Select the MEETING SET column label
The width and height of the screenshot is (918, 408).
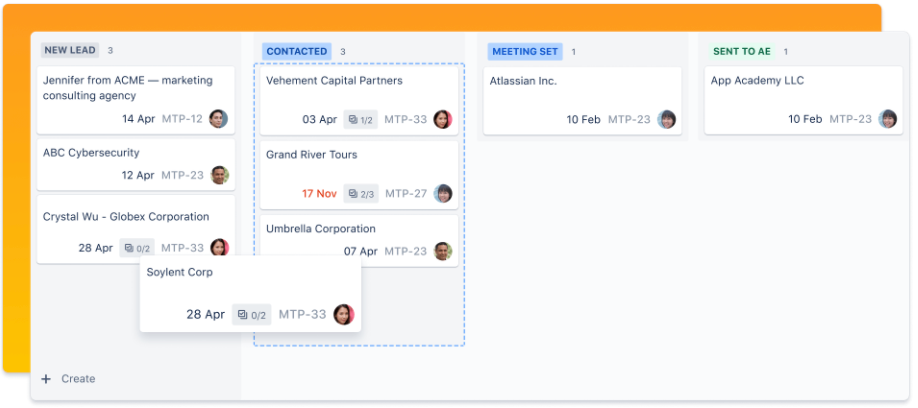(525, 51)
